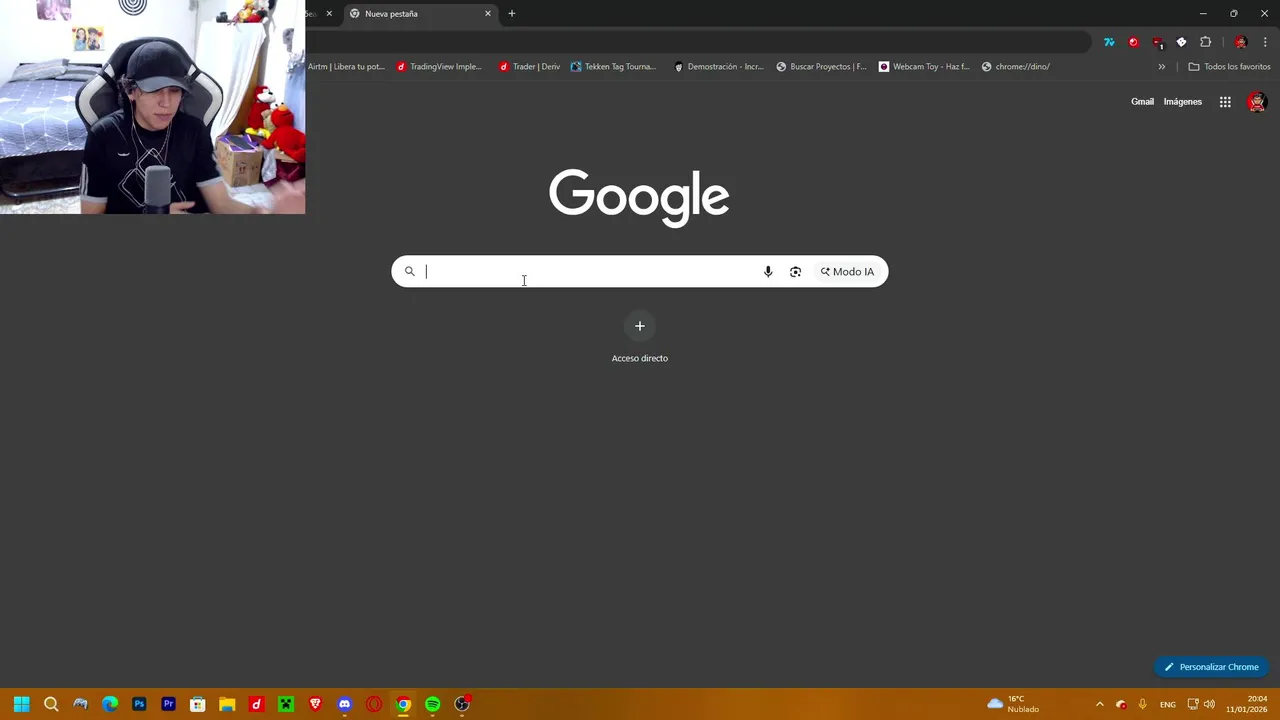
Task: Click extension icon with badge 1
Action: (1158, 43)
